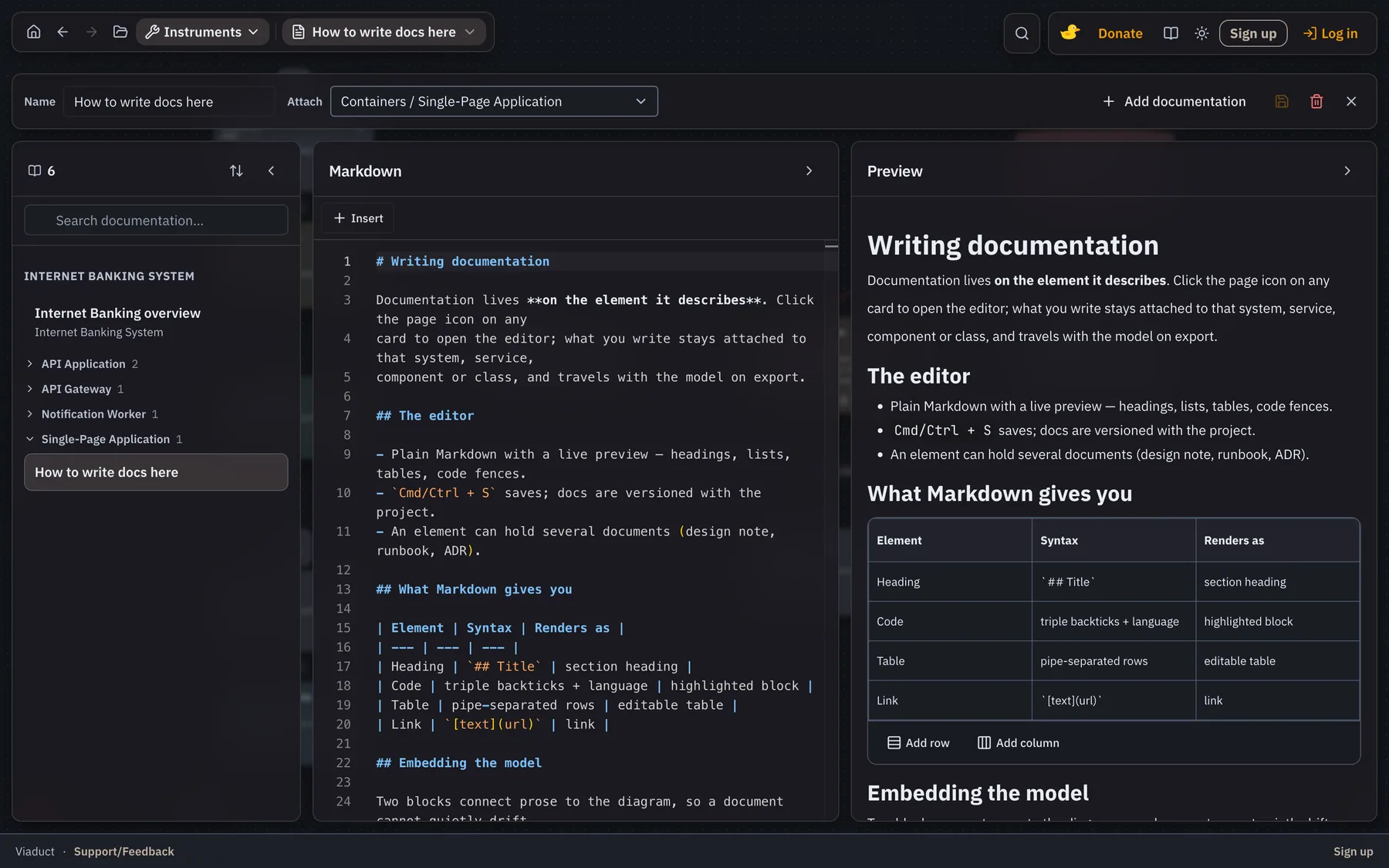The image size is (1389, 868).
Task: Open Support/Feedback link in footer
Action: pos(124,851)
